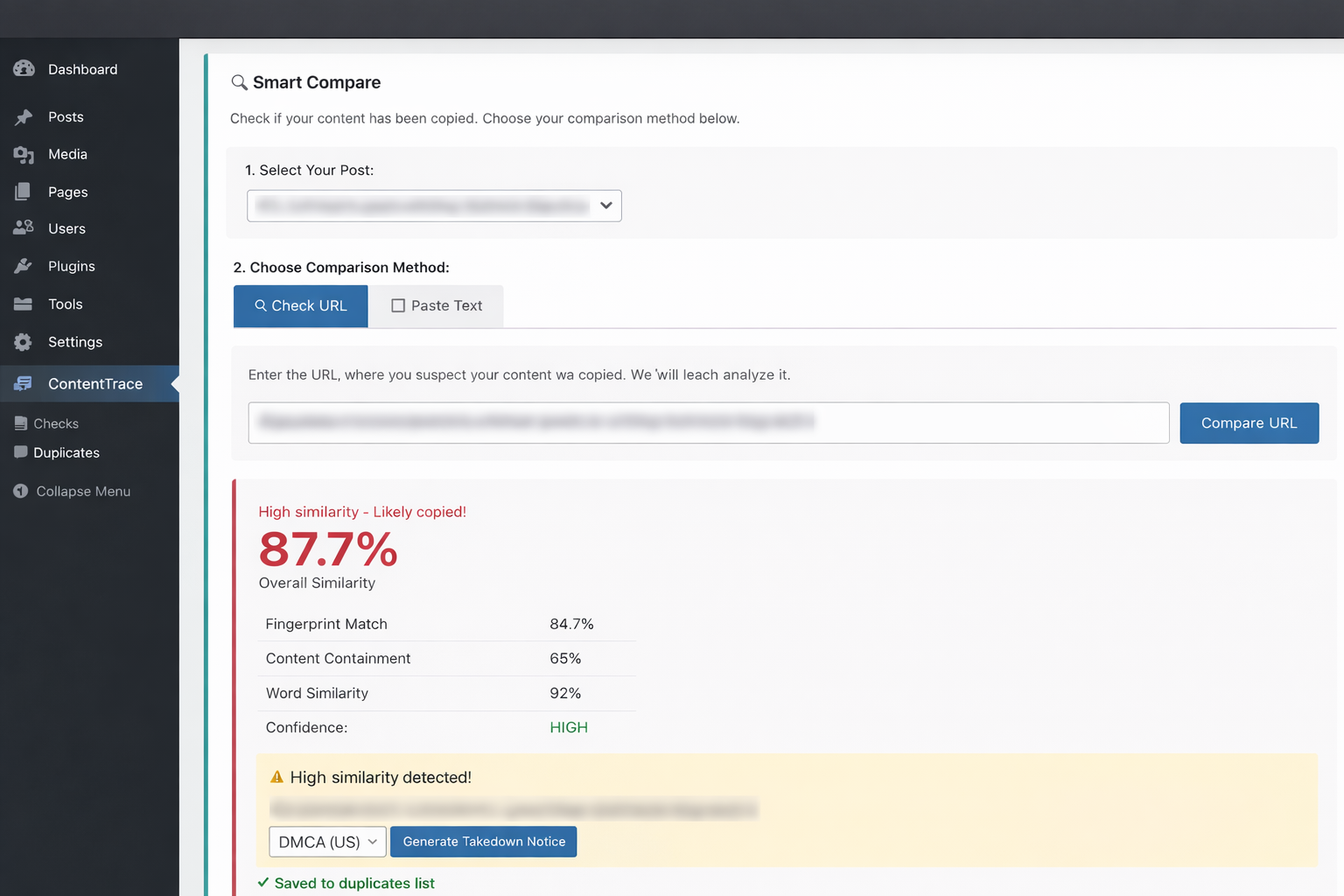Switch to the Paste Text comparison method
1344x896 pixels.
(436, 305)
